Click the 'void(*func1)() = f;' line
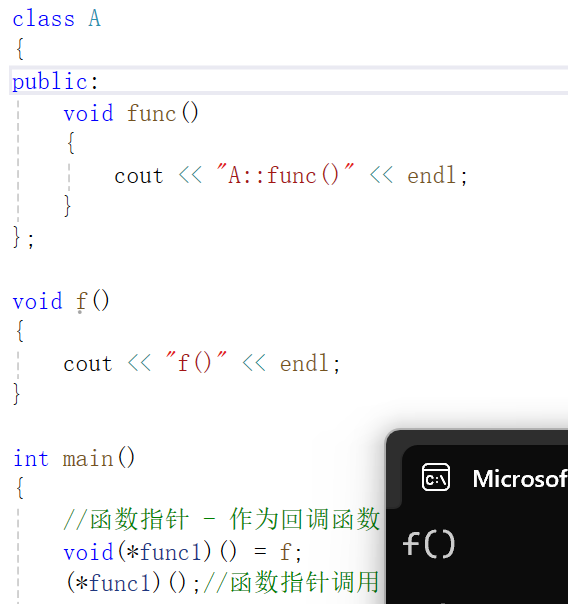Image resolution: width=568 pixels, height=604 pixels. (x=183, y=551)
